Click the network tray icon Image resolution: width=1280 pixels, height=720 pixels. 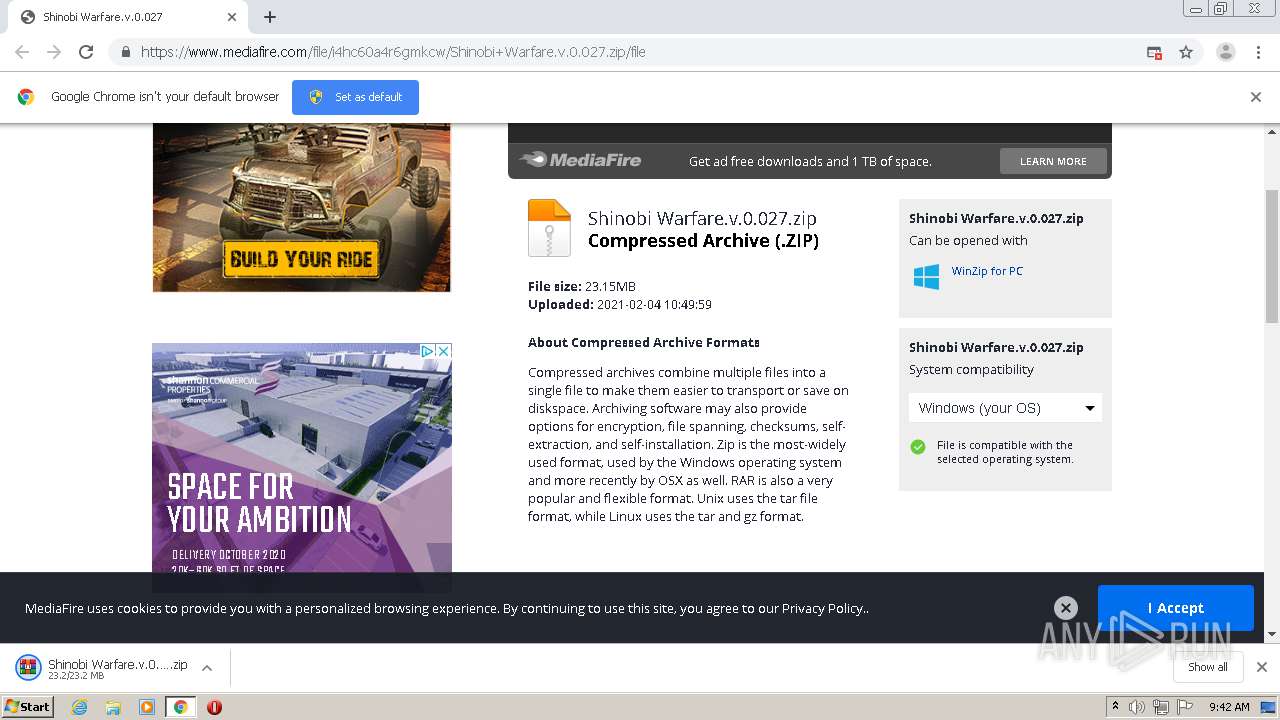1160,707
